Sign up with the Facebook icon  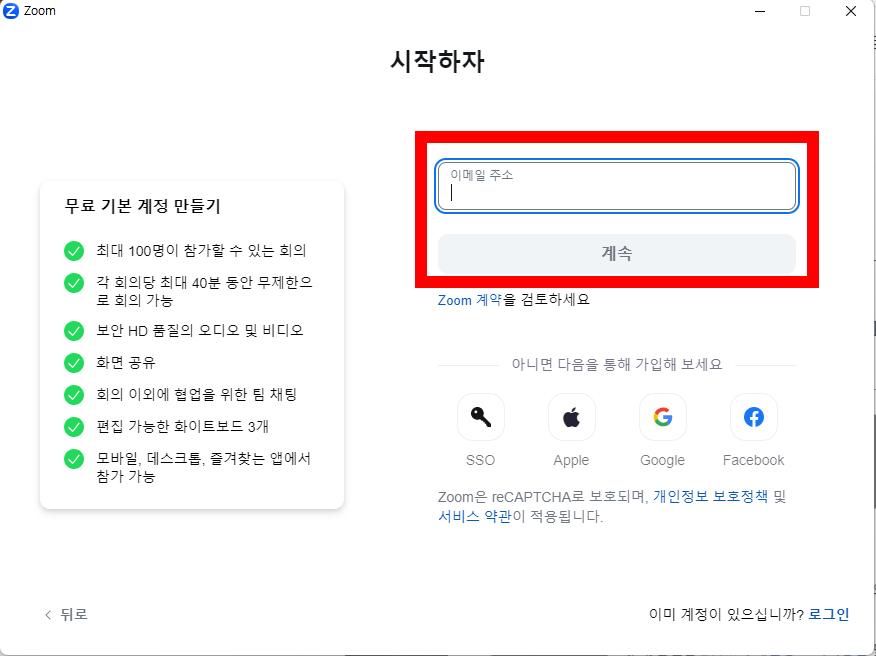753,417
